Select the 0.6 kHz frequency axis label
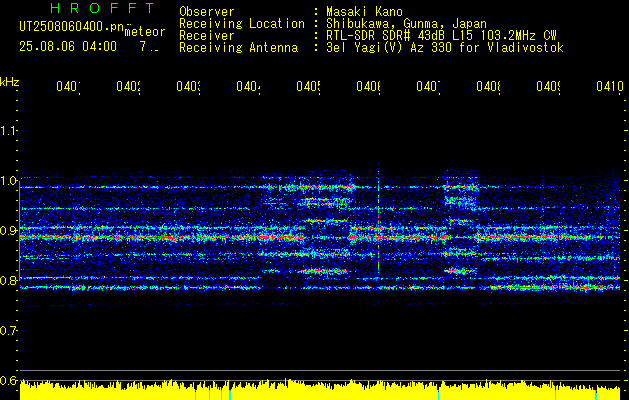 click(8, 380)
